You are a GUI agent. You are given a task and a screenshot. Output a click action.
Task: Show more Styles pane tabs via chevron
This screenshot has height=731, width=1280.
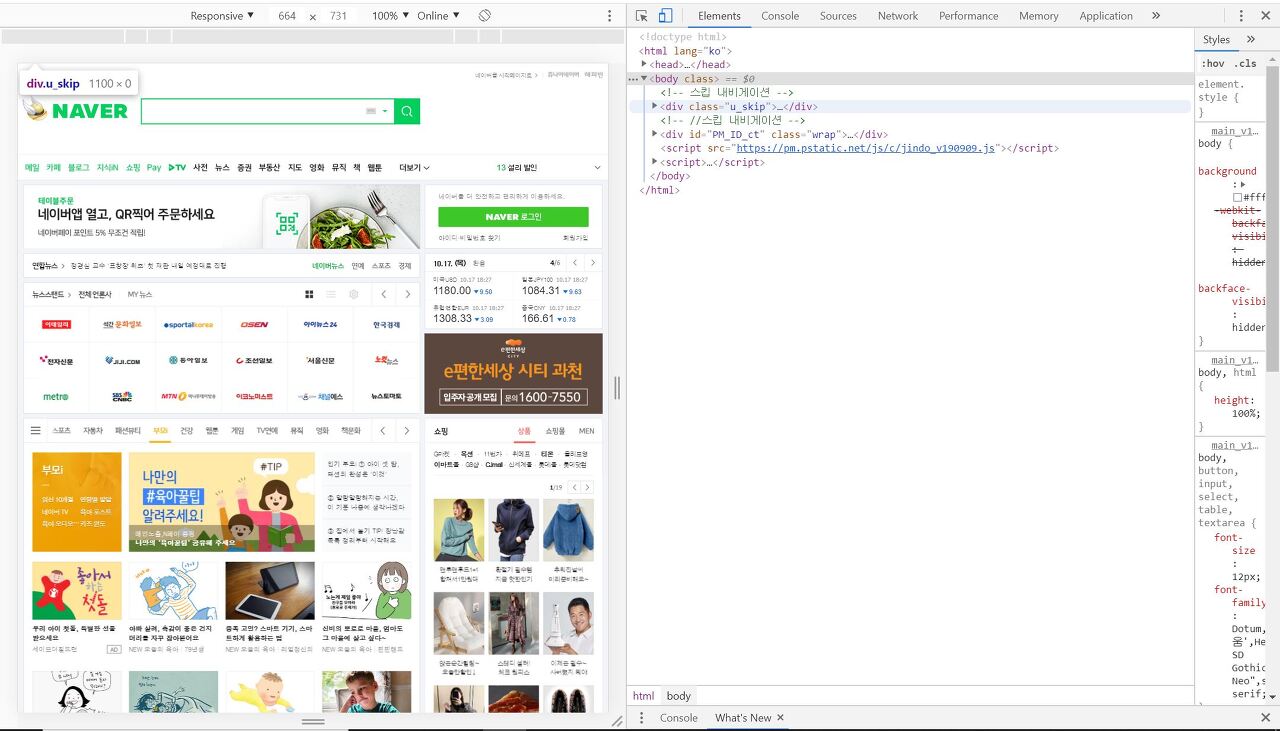[1250, 39]
